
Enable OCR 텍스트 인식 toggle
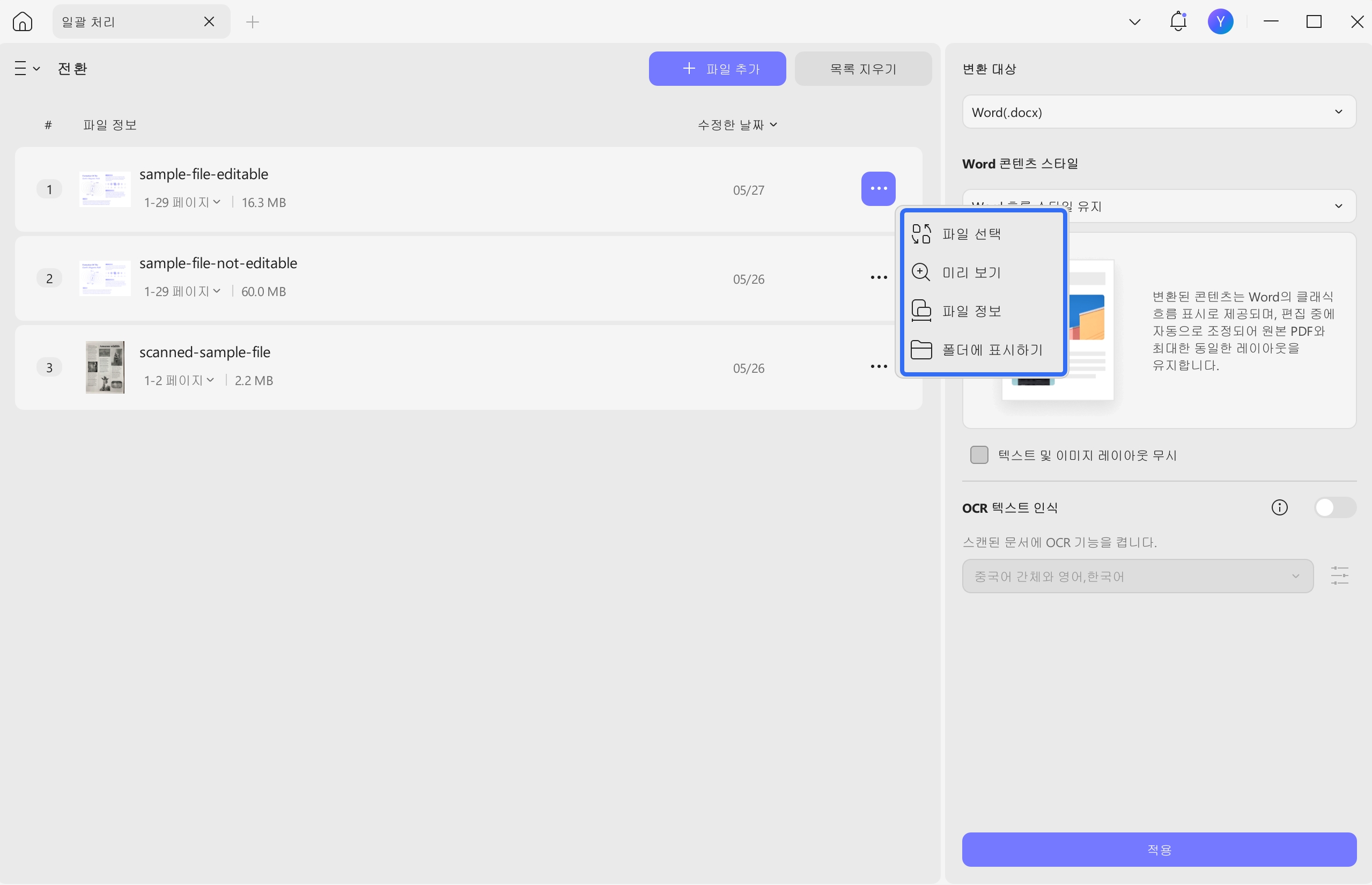1334,507
